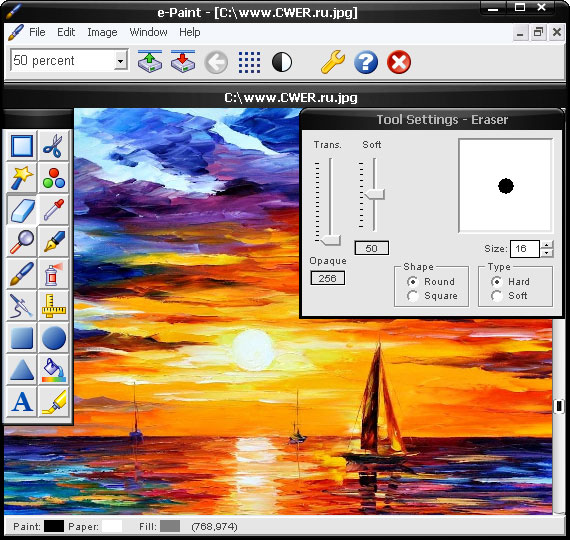570x540 pixels.
Task: Increase eraser size with up stepper
Action: (x=547, y=245)
